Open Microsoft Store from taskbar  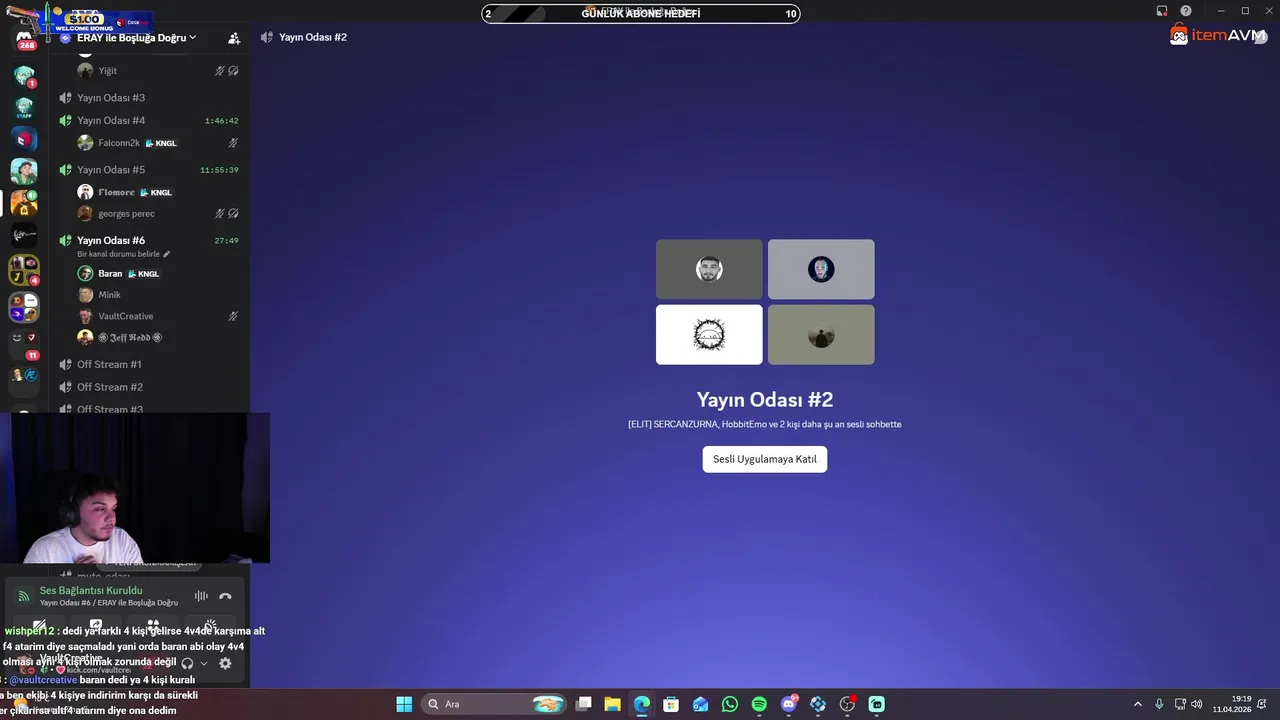(671, 704)
